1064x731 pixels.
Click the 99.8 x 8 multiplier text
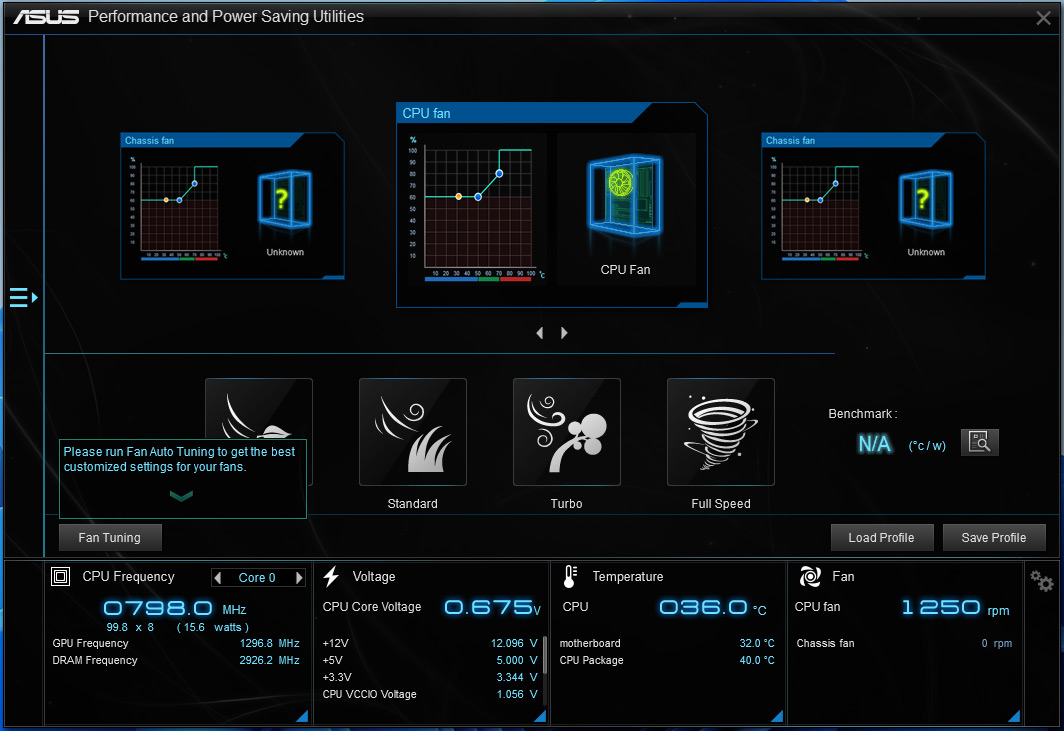(130, 627)
